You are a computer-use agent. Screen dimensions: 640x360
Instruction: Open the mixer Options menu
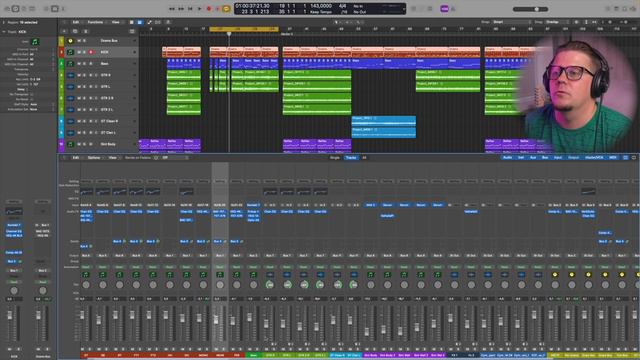tap(94, 158)
